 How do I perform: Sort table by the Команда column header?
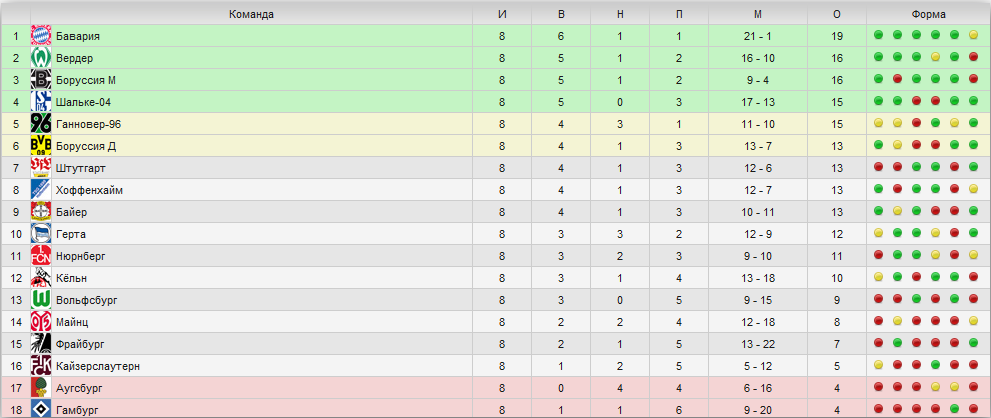(252, 14)
